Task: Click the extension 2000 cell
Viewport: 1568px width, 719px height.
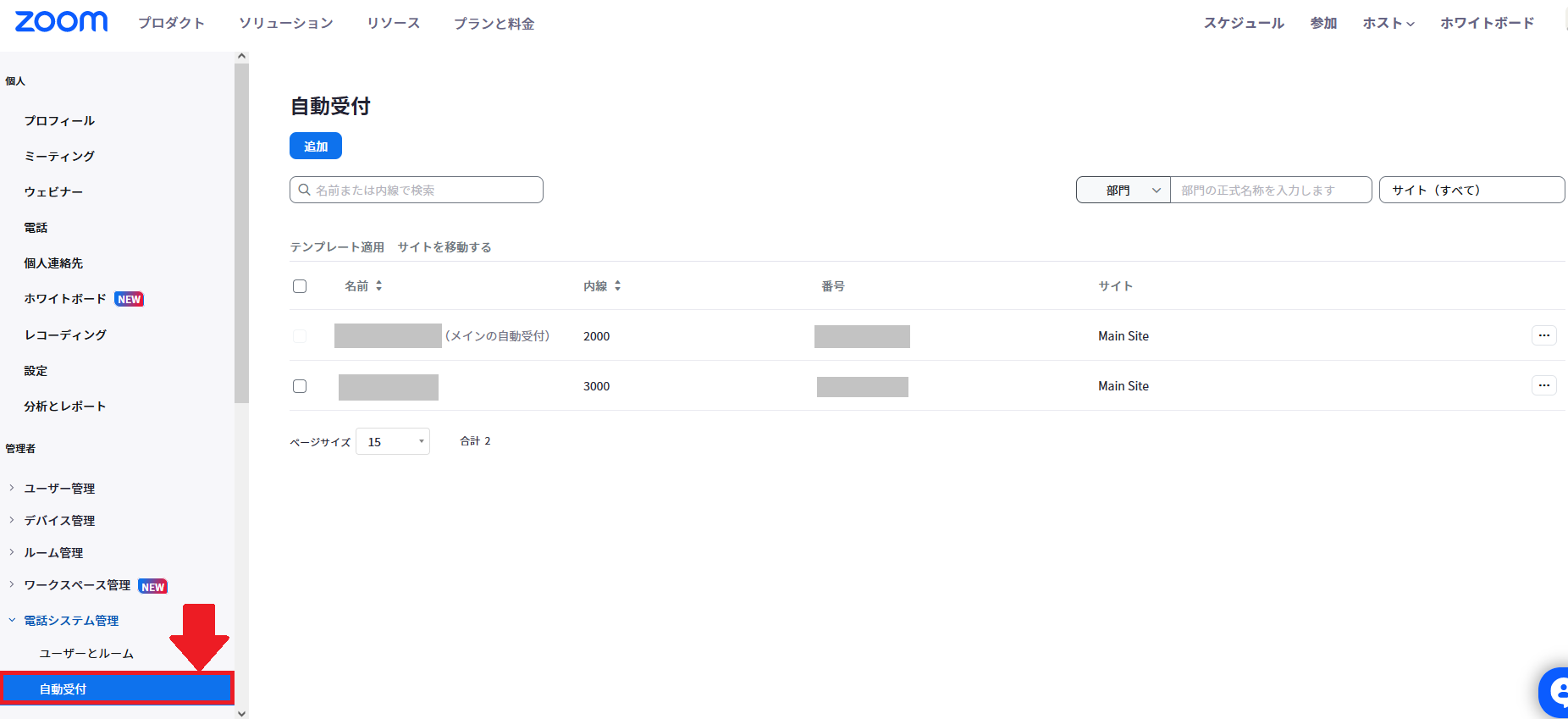Action: (x=597, y=336)
